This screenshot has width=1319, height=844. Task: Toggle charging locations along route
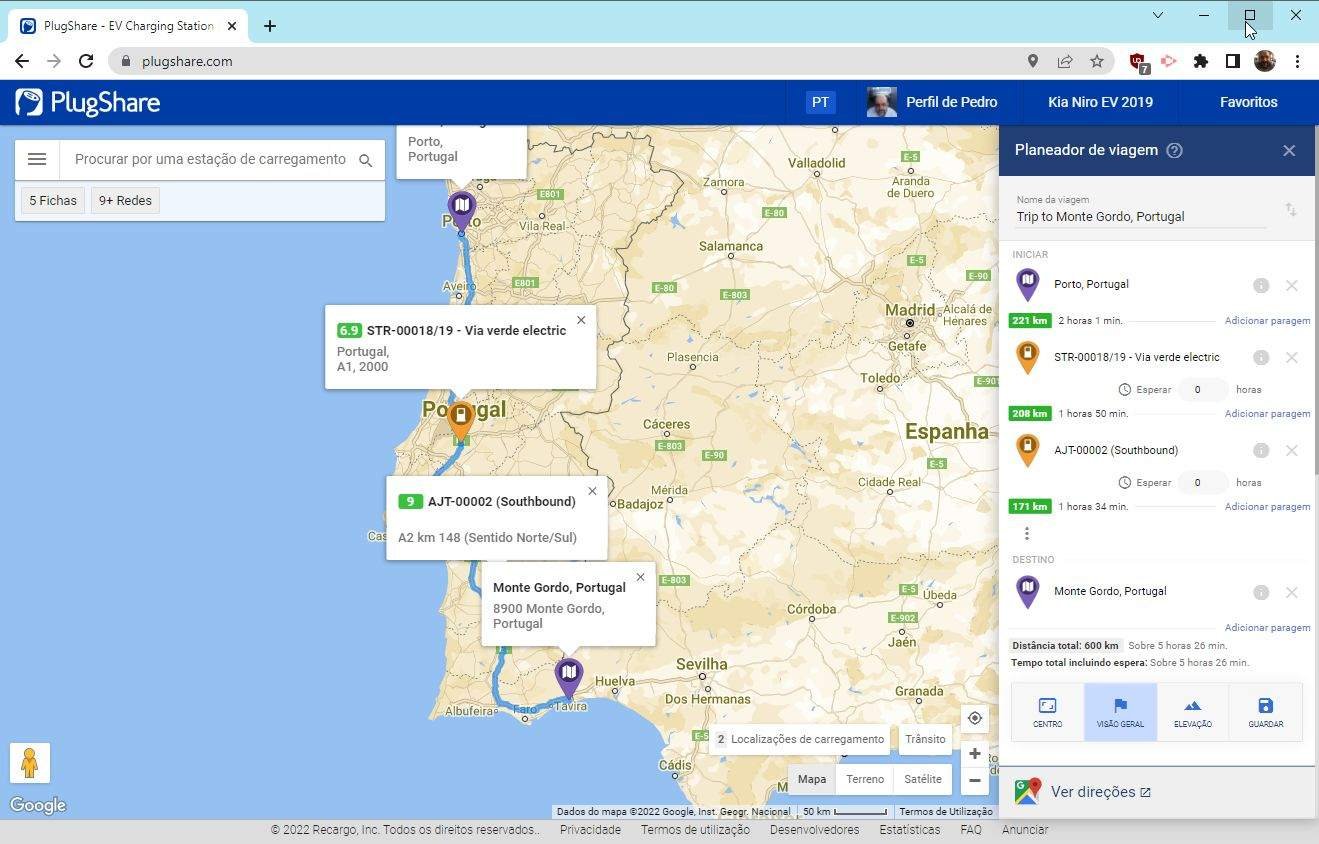pyautogui.click(x=799, y=739)
